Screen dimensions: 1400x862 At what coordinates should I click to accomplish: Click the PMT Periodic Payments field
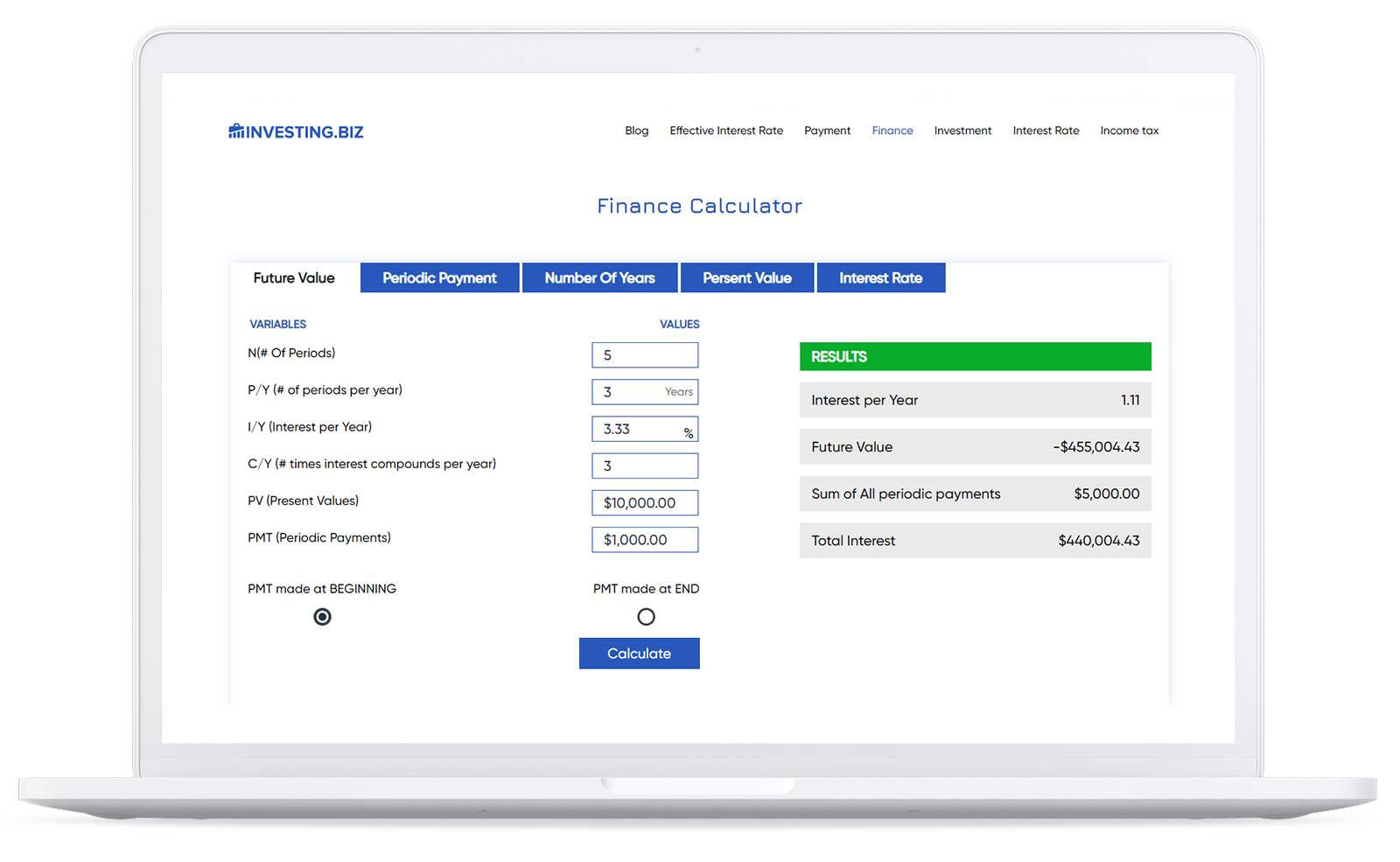(x=645, y=540)
